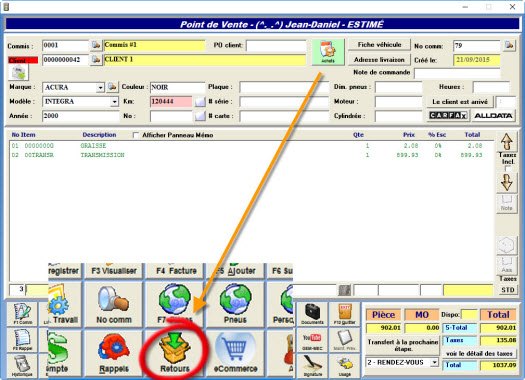Close the Point de Vente window

pos(512,7)
